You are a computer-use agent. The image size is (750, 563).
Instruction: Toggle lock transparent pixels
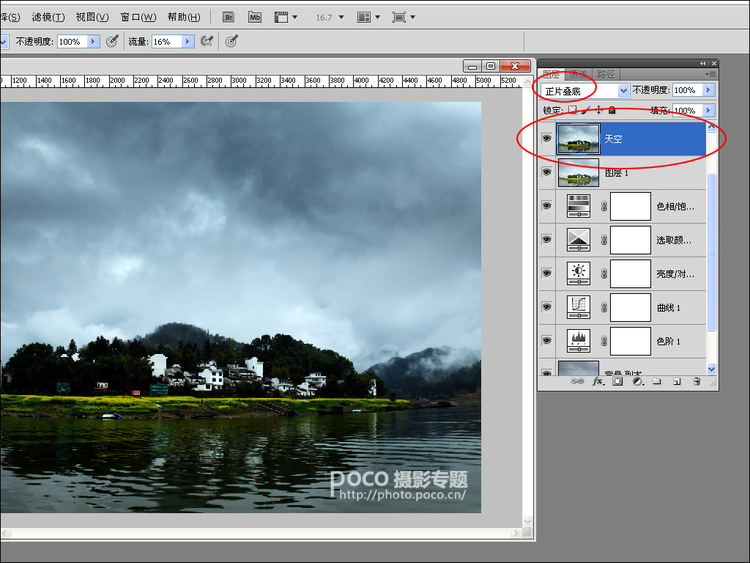573,110
